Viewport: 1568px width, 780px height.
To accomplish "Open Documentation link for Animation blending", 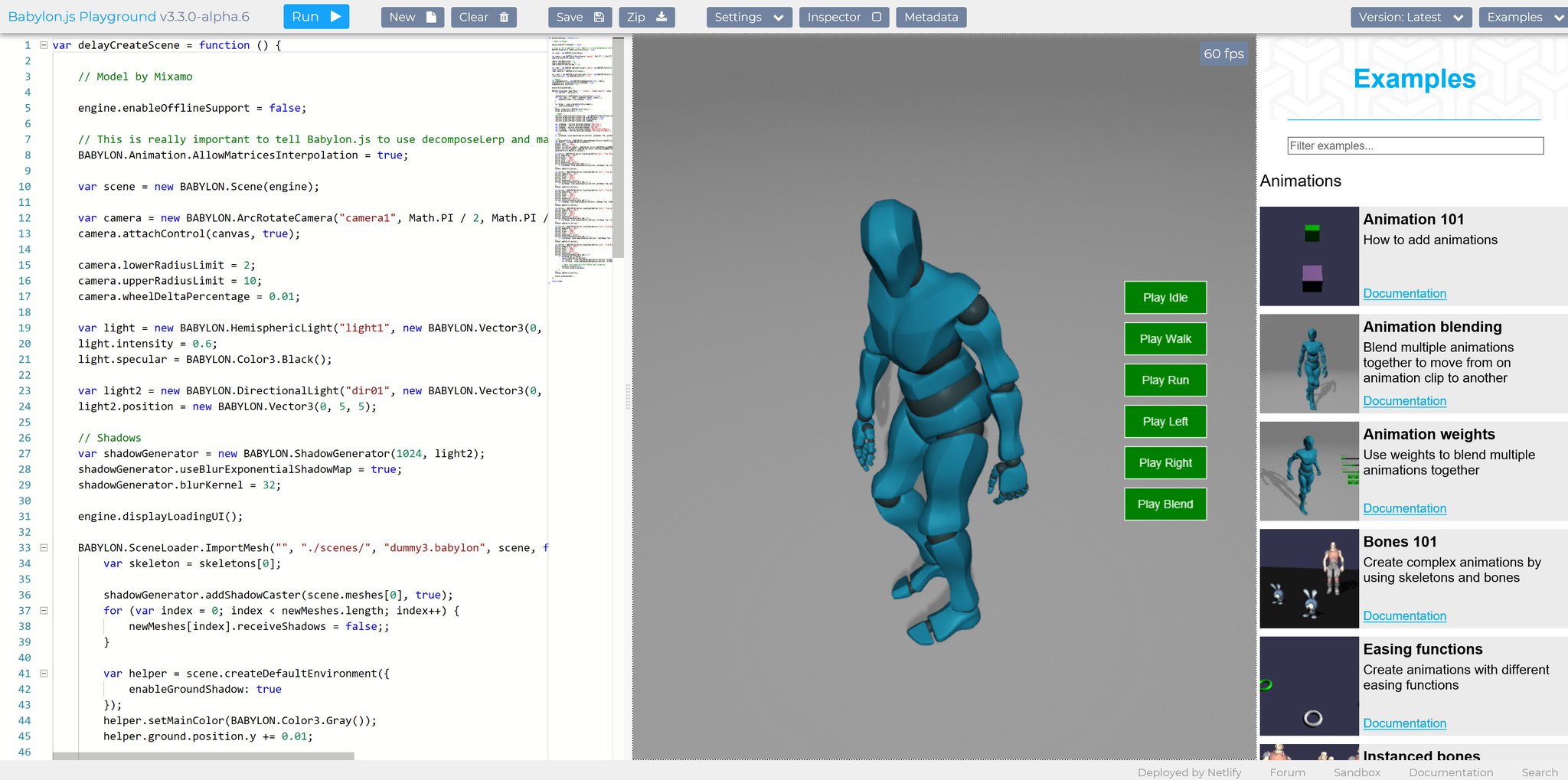I will click(x=1405, y=401).
